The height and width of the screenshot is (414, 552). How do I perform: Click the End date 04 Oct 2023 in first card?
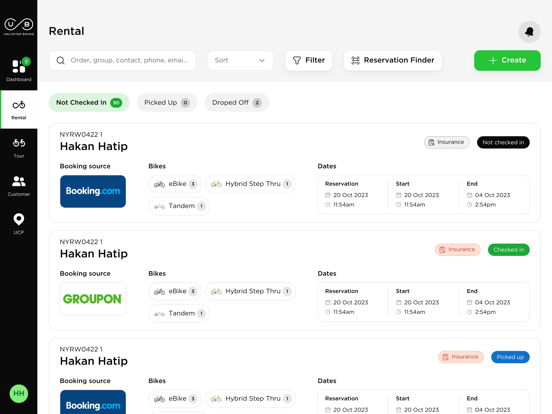coord(492,195)
